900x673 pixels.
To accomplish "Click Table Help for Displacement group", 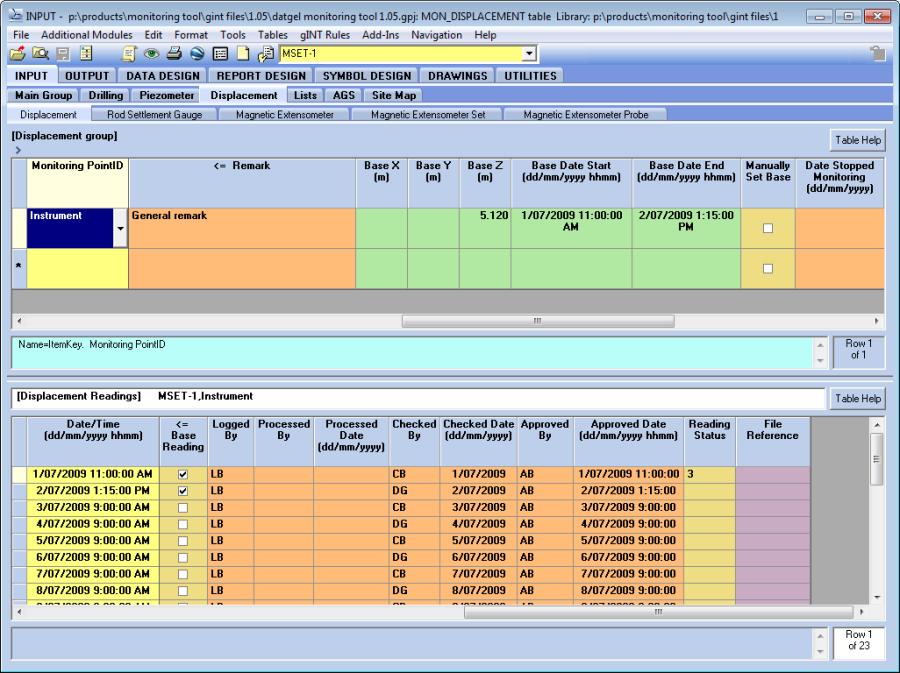I will tap(857, 140).
